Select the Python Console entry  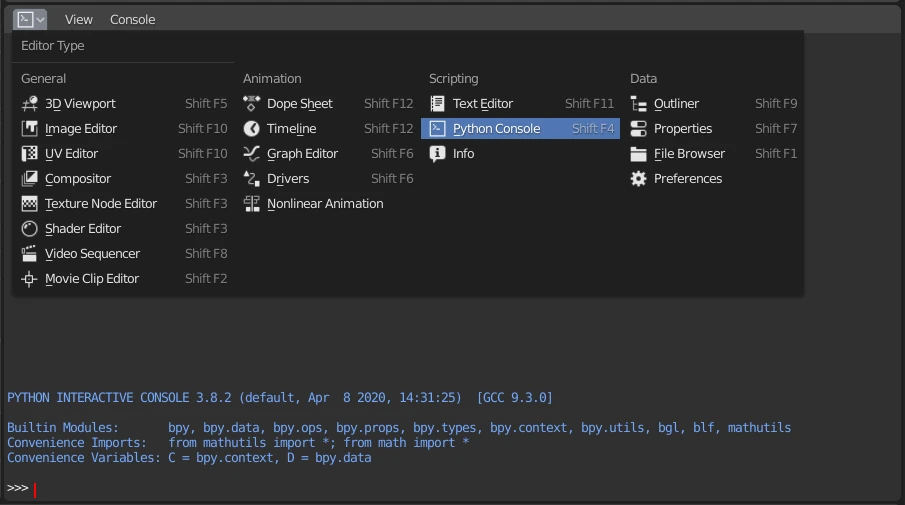pos(496,129)
